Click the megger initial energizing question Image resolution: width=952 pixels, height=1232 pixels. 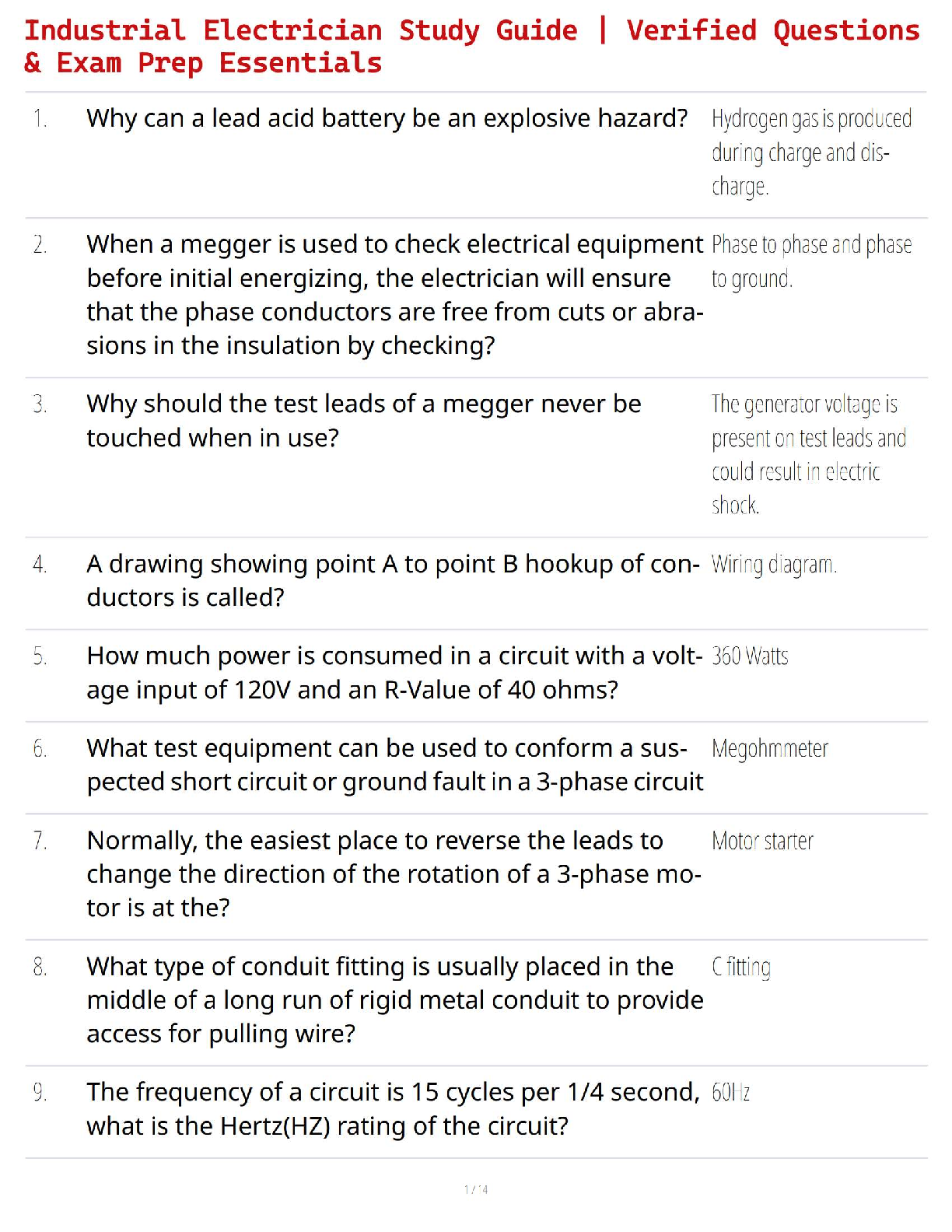pyautogui.click(x=394, y=295)
